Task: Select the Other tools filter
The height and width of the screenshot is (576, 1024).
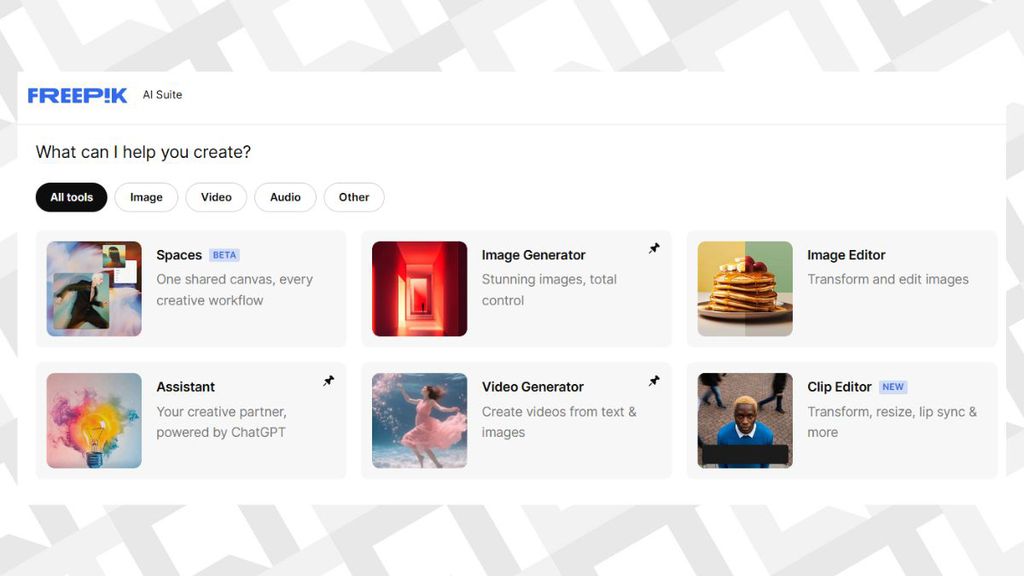Action: click(354, 197)
